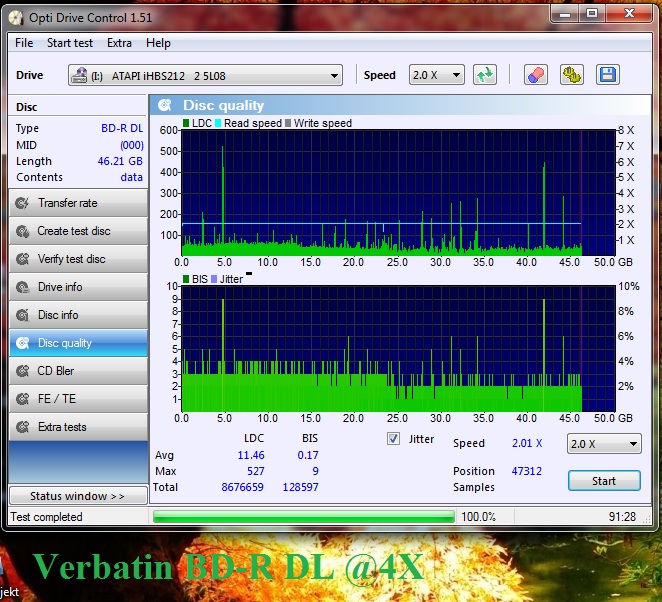This screenshot has width=662, height=602.
Task: Click the 100.0% progress percentage
Action: (478, 517)
